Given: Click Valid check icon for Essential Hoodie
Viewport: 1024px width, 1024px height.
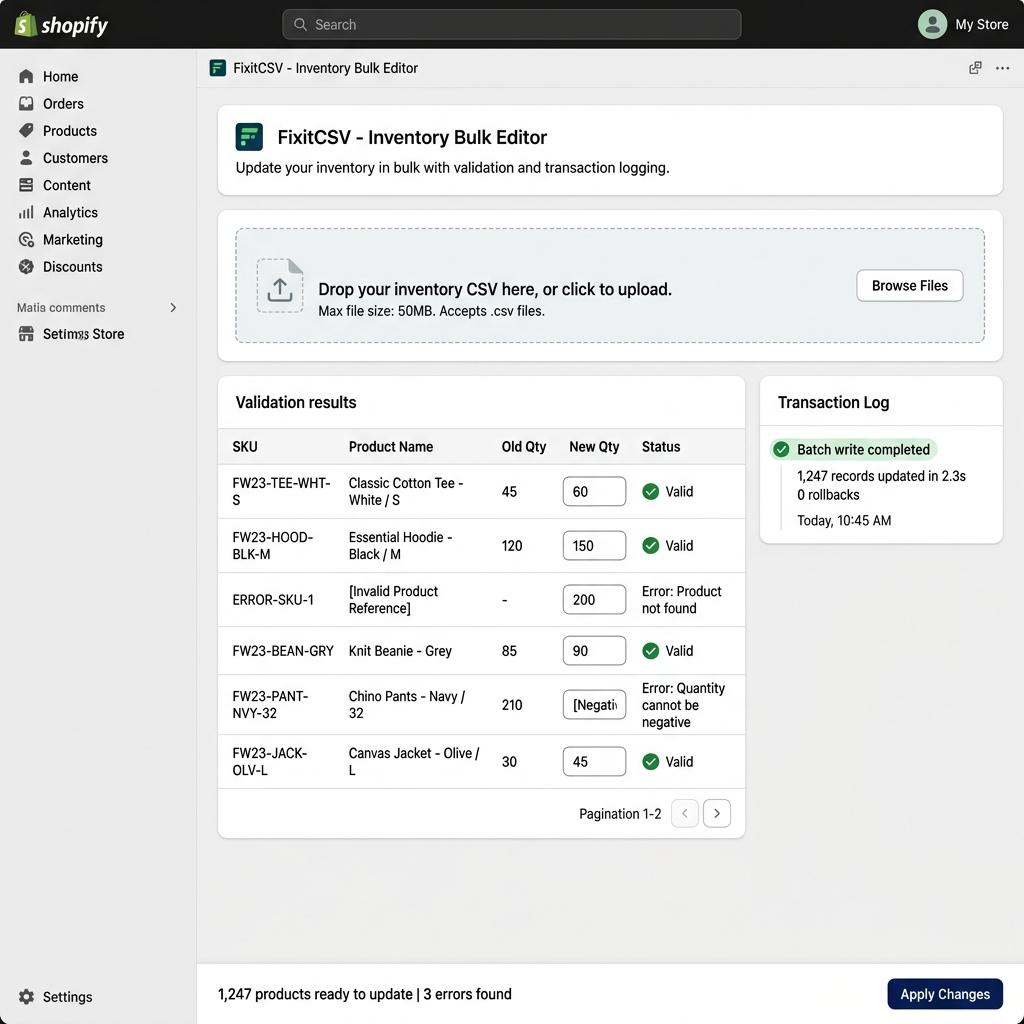Looking at the screenshot, I should point(650,545).
